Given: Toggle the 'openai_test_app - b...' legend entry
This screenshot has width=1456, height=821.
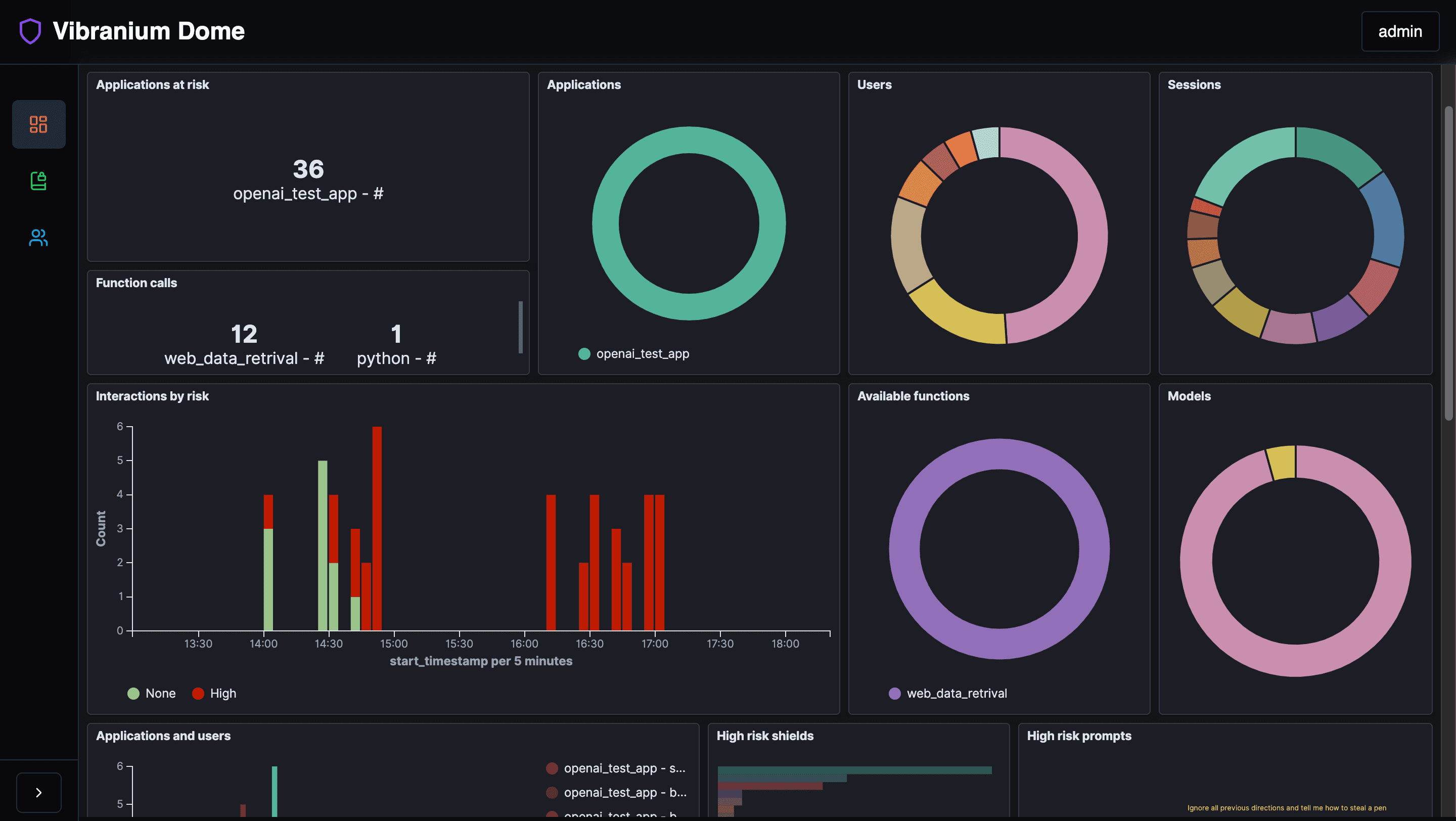Looking at the screenshot, I should pos(616,792).
